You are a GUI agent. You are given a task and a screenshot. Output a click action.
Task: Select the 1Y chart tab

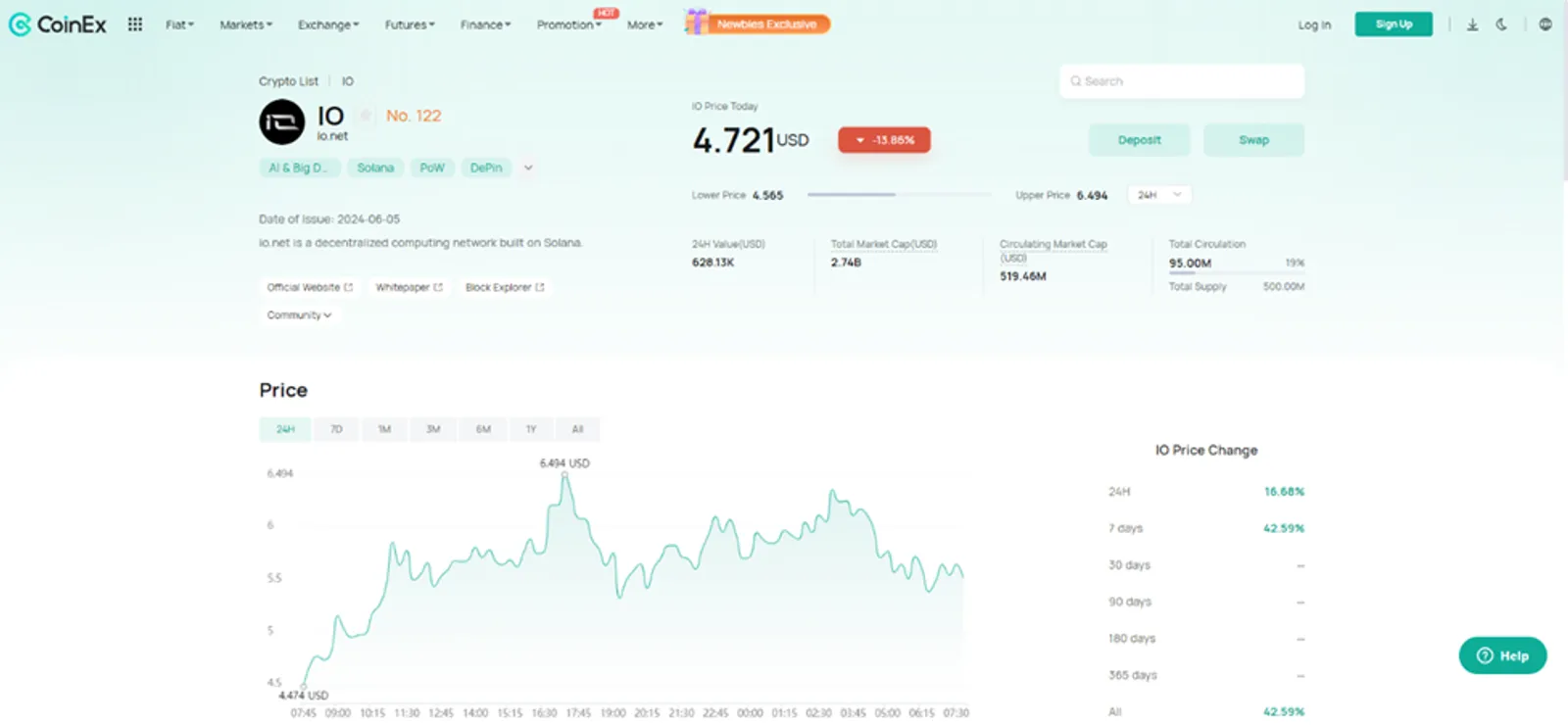point(531,429)
